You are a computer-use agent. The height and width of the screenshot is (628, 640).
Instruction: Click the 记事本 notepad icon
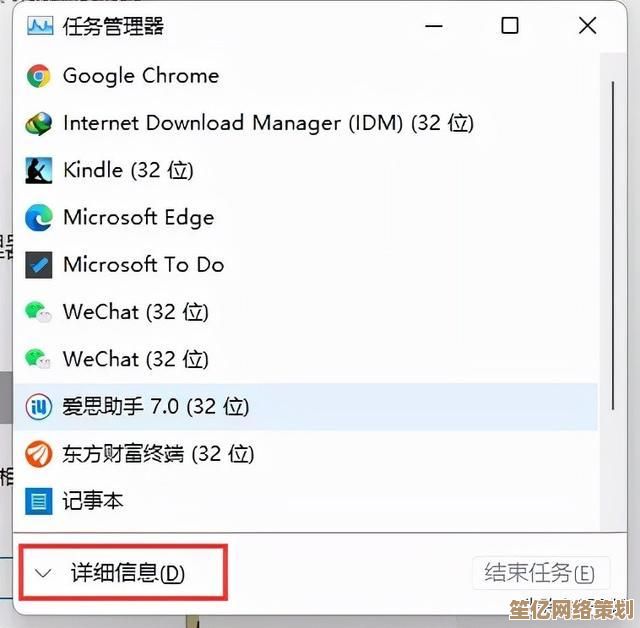39,501
